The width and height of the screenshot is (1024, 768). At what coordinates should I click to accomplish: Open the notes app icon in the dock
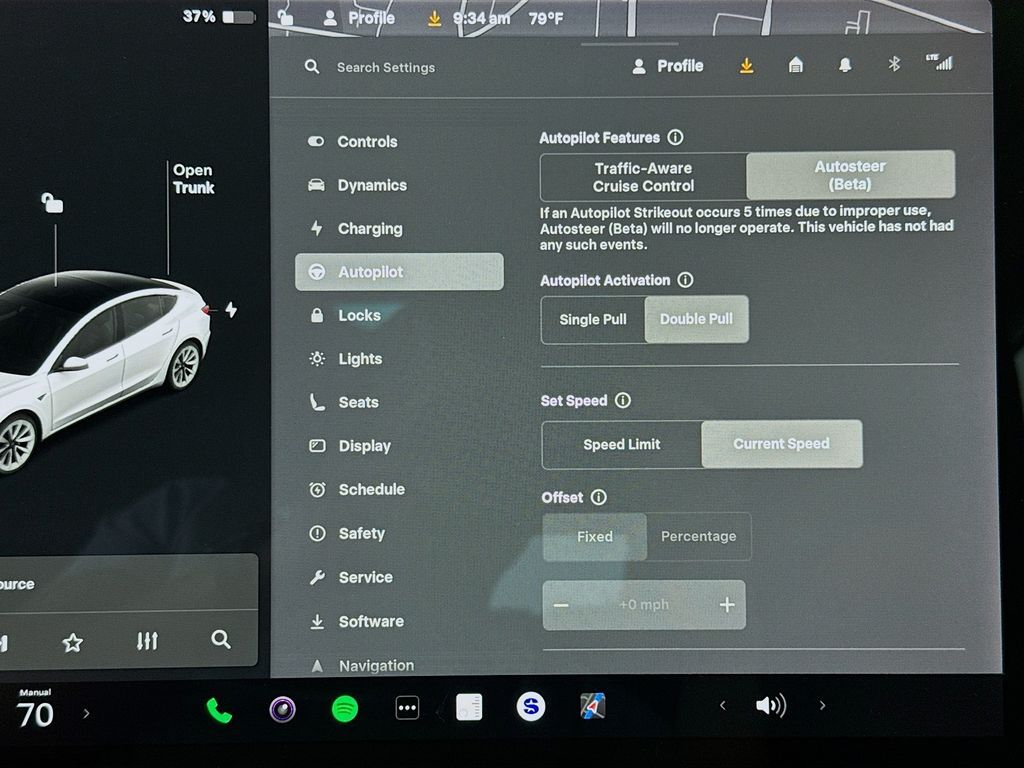tap(469, 707)
